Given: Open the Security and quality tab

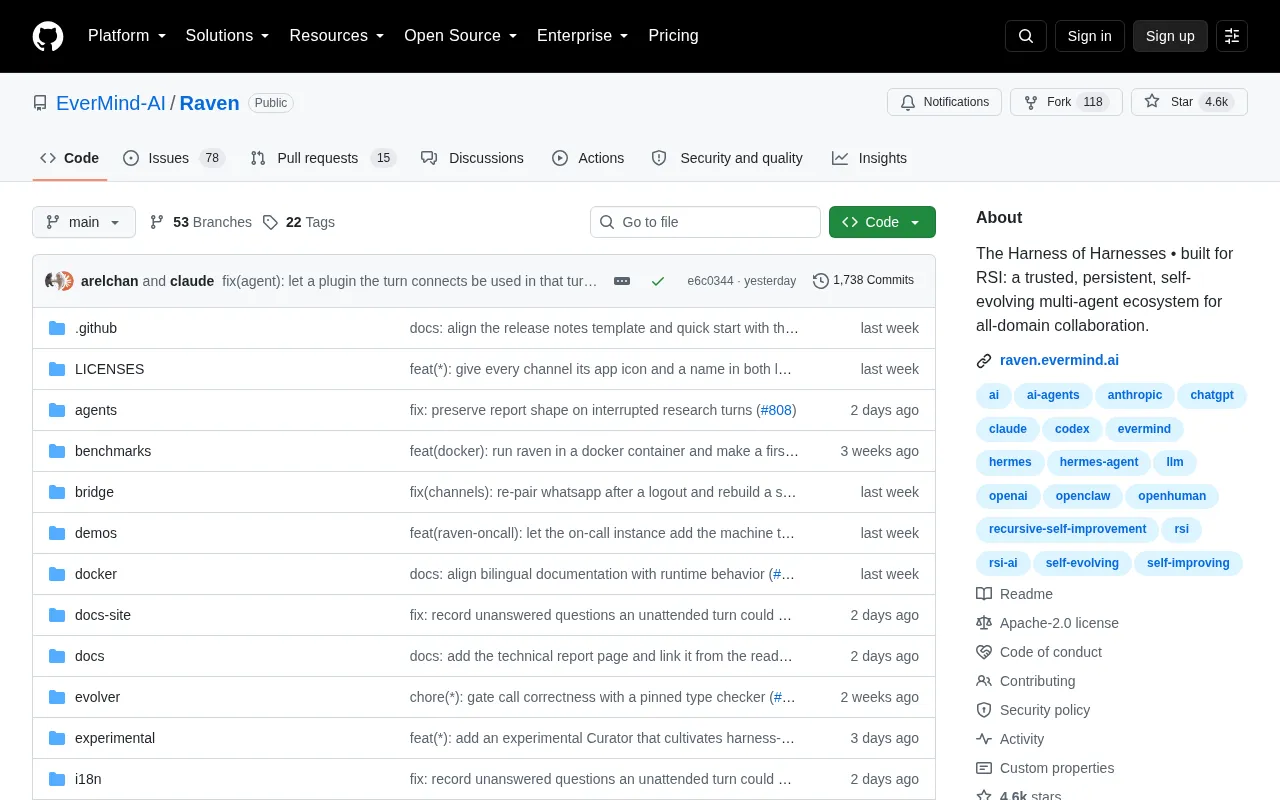Looking at the screenshot, I should point(727,158).
